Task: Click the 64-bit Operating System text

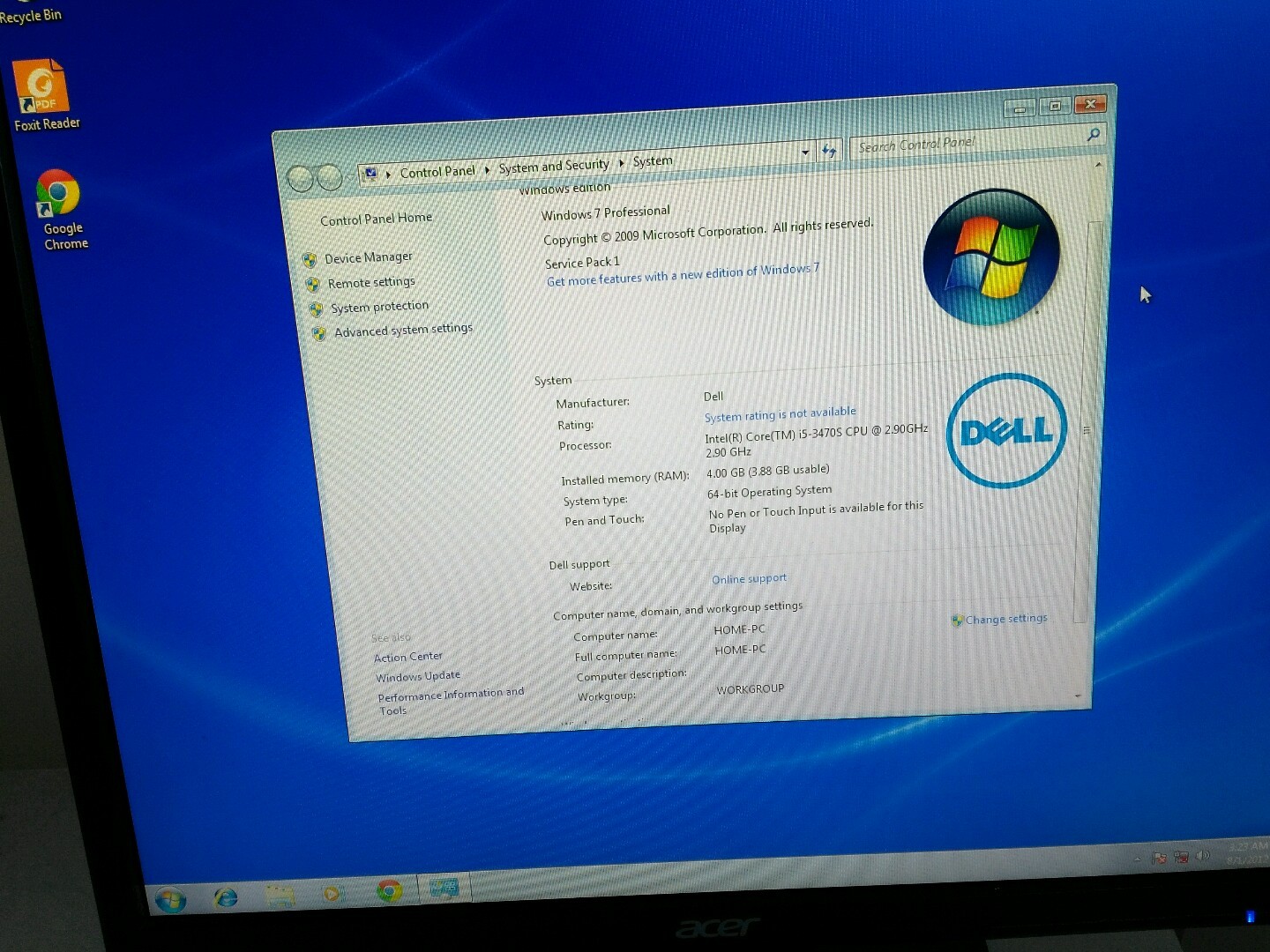Action: tap(769, 491)
